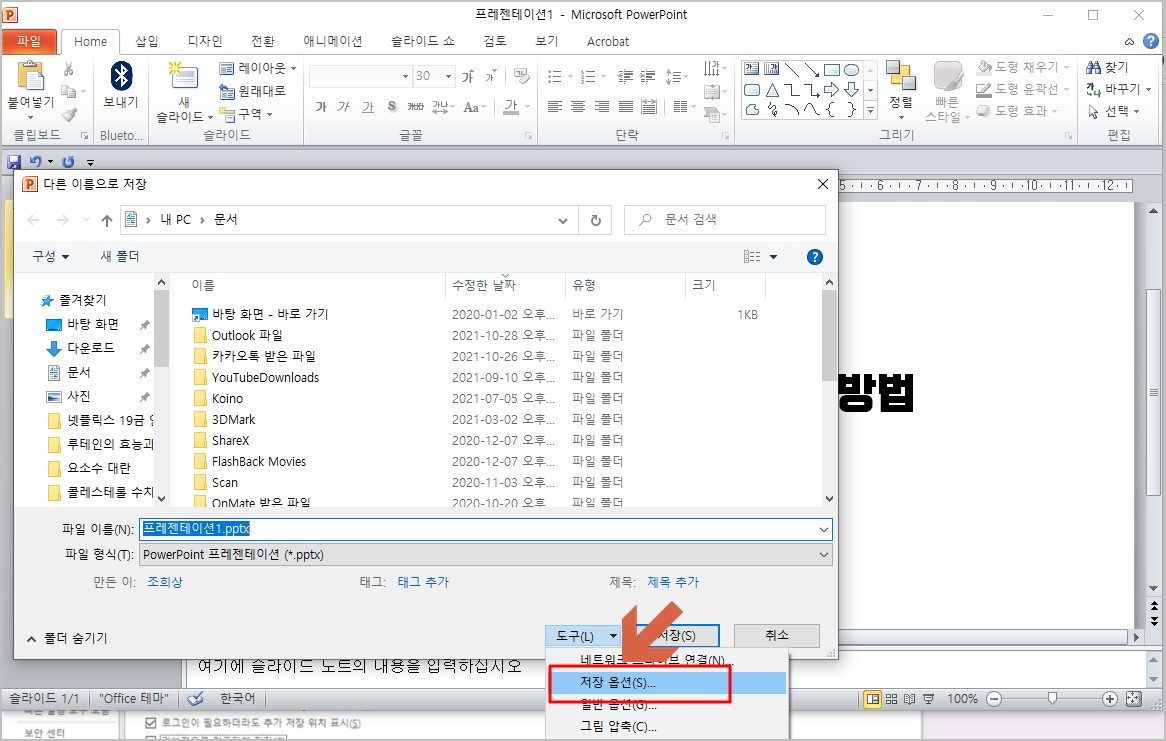Expand the file name history dropdown
The image size is (1166, 741).
pyautogui.click(x=823, y=530)
